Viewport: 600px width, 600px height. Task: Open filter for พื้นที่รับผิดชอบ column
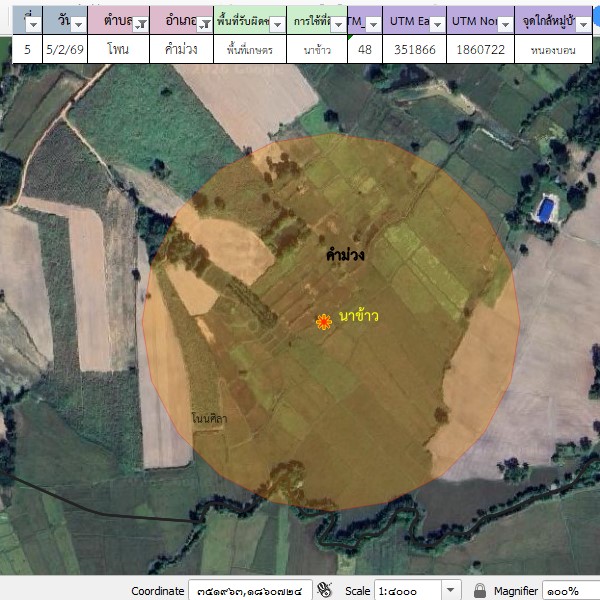(x=276, y=23)
